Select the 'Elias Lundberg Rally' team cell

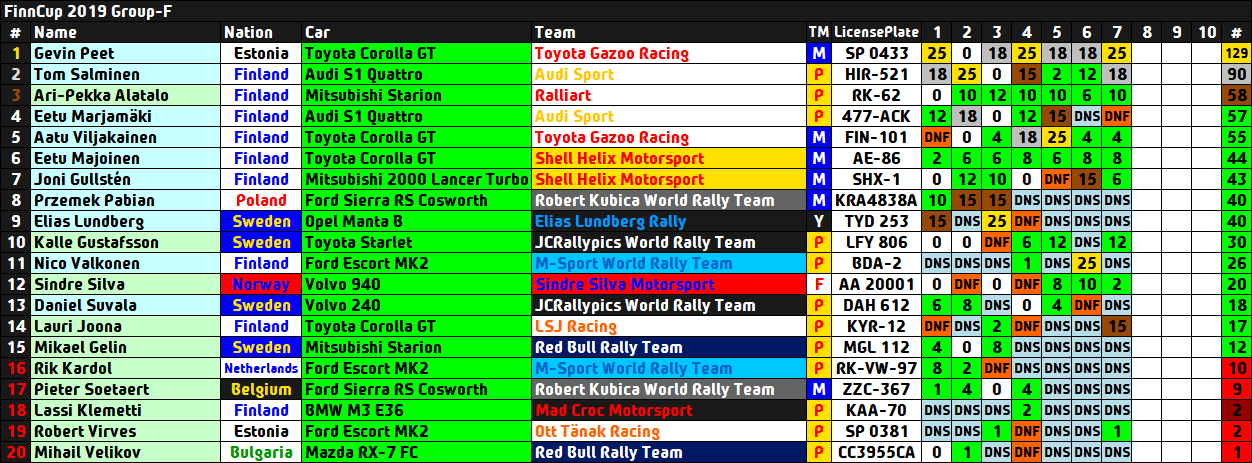point(668,221)
